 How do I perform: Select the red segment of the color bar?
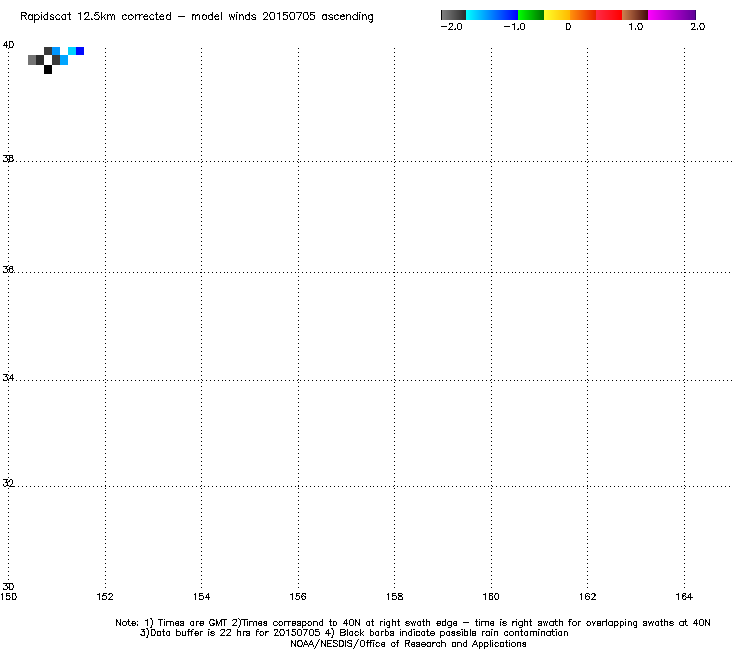[609, 15]
